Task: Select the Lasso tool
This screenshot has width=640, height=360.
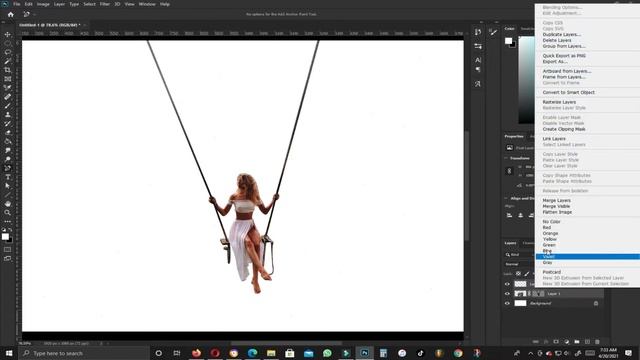Action: tap(7, 52)
